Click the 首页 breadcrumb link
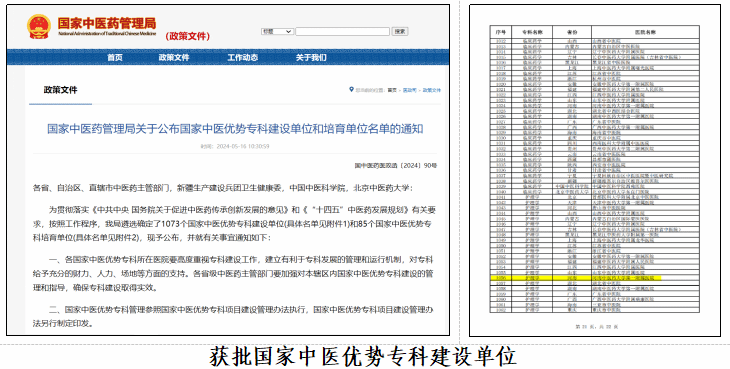This screenshot has width=730, height=369. (x=392, y=90)
